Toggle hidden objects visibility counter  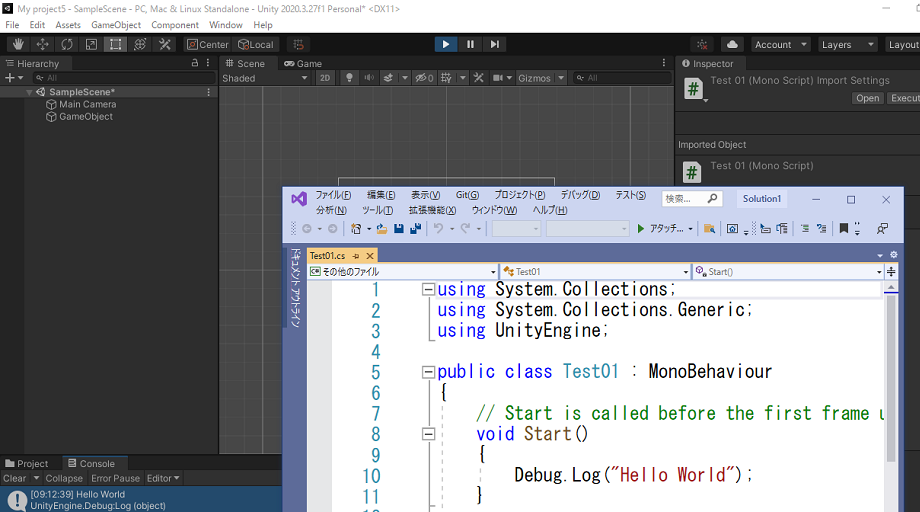(424, 78)
